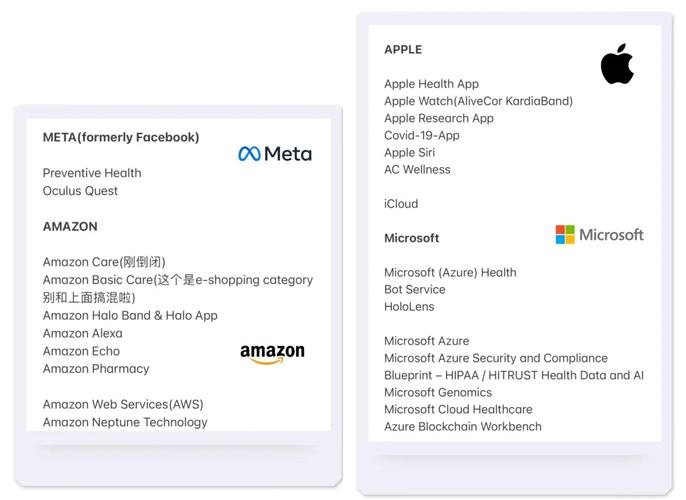
Task: Click Amazon Web Services(AWS) text
Action: (123, 405)
